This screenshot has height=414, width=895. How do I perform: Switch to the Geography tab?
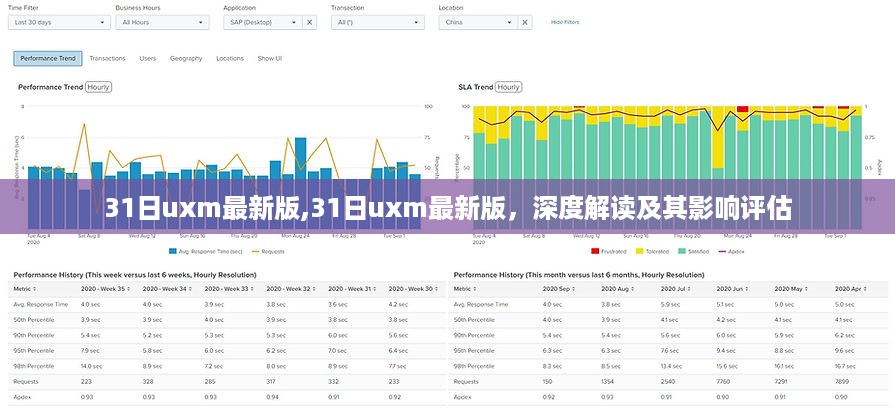tap(186, 58)
